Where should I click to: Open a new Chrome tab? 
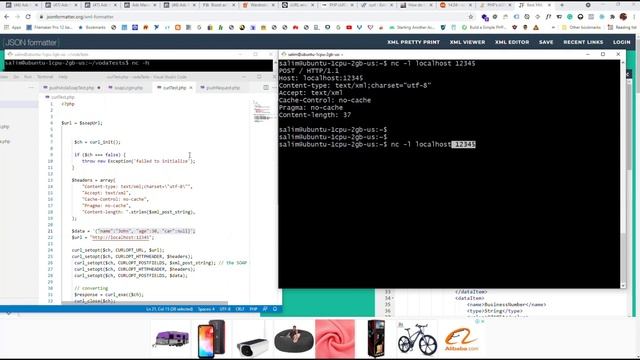pos(562,5)
